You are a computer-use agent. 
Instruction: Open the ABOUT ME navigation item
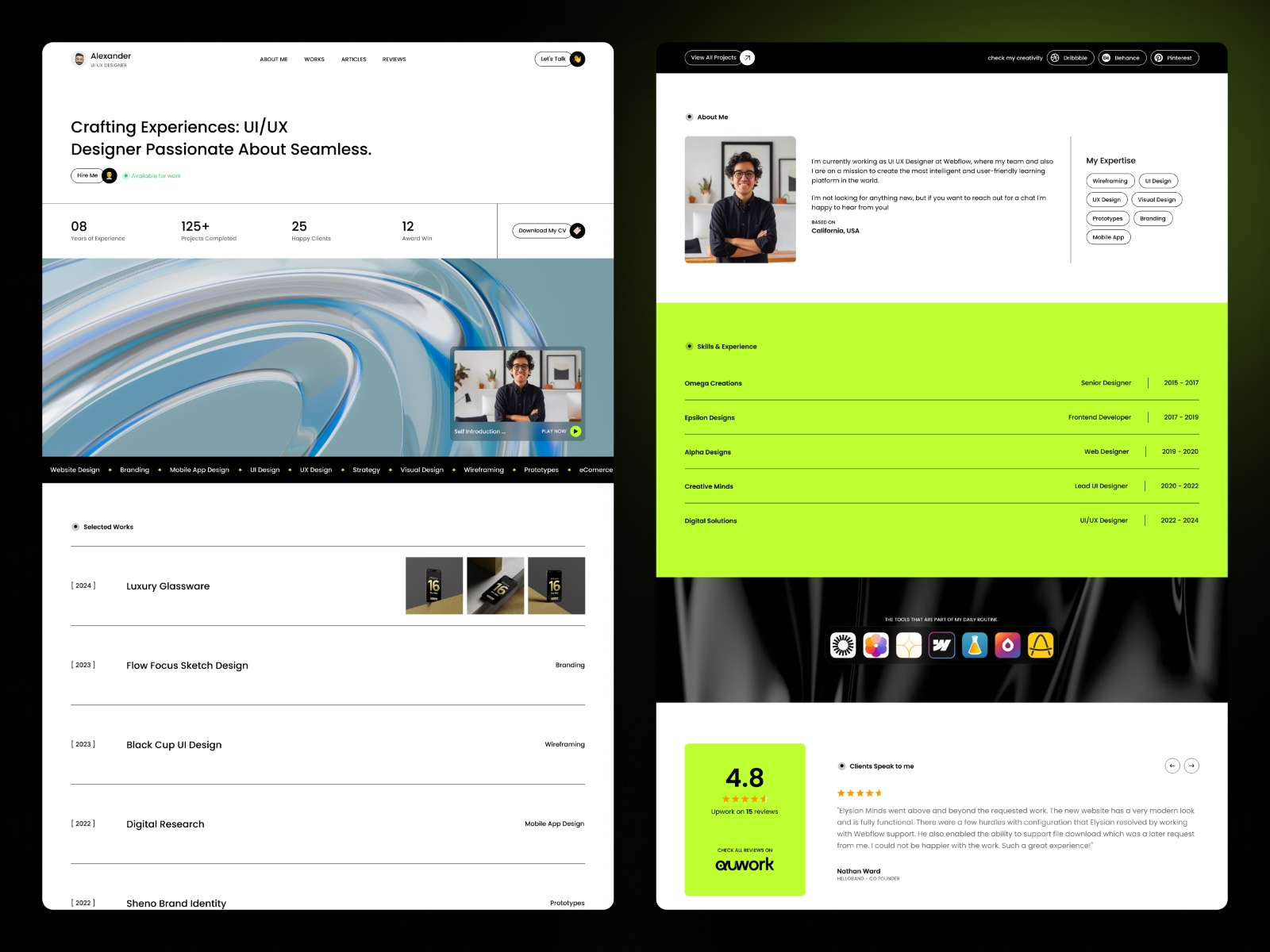274,59
